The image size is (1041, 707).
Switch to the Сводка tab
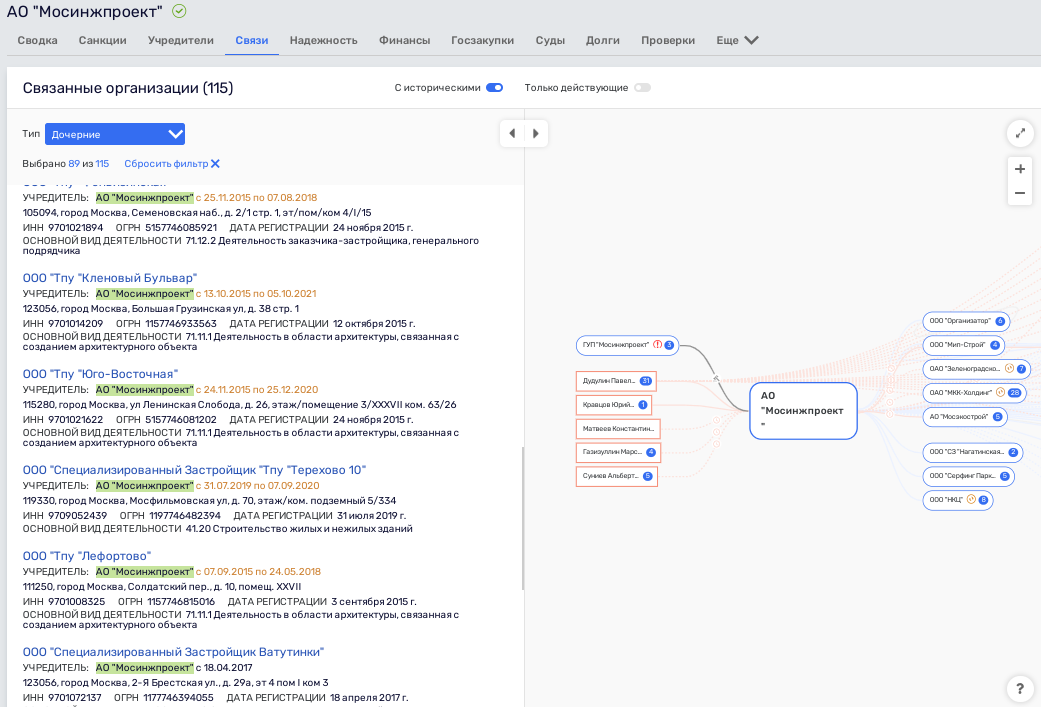coord(37,40)
